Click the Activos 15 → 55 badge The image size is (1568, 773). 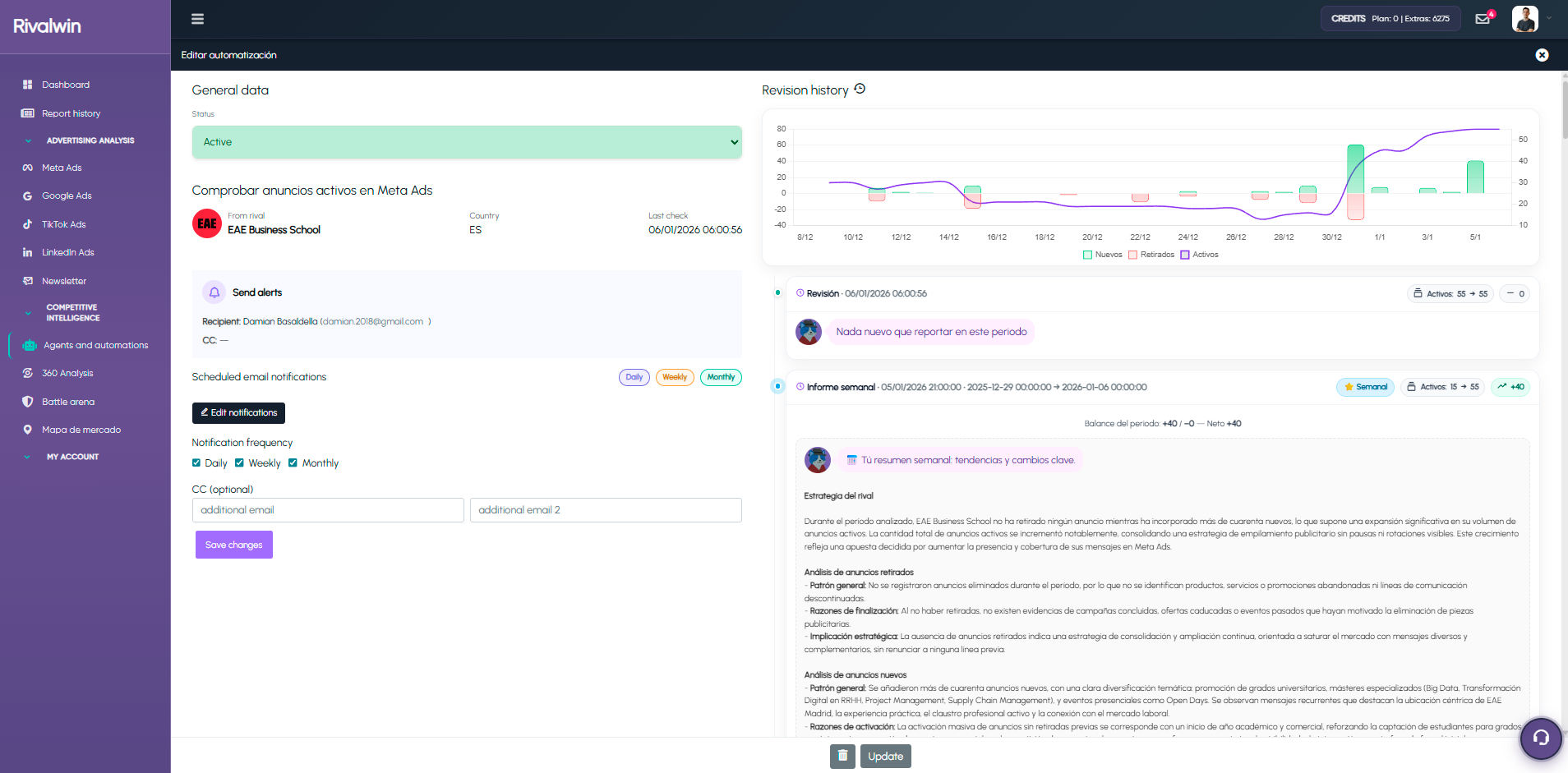1442,387
